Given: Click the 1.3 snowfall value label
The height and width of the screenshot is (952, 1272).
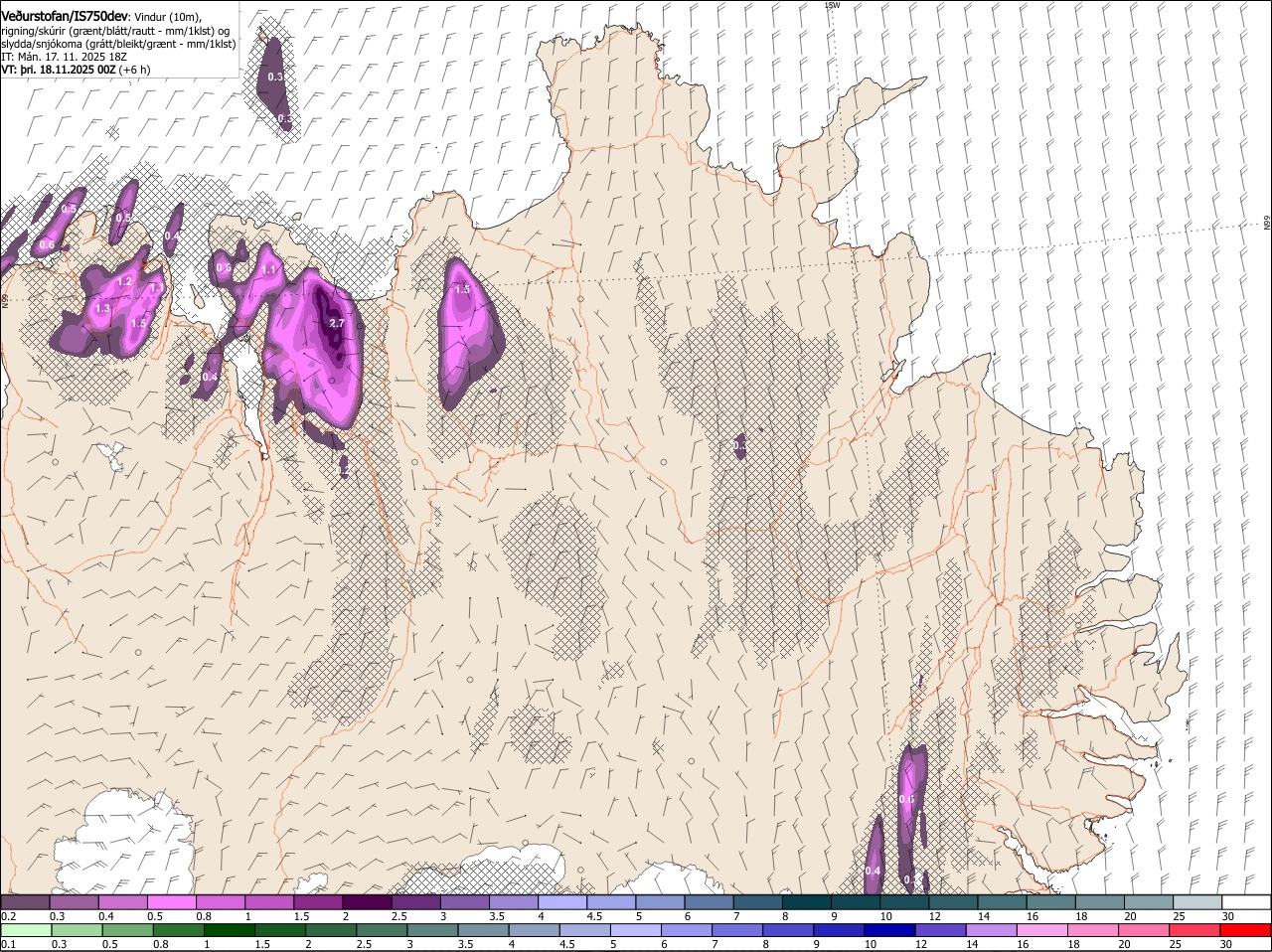Looking at the screenshot, I should (102, 309).
